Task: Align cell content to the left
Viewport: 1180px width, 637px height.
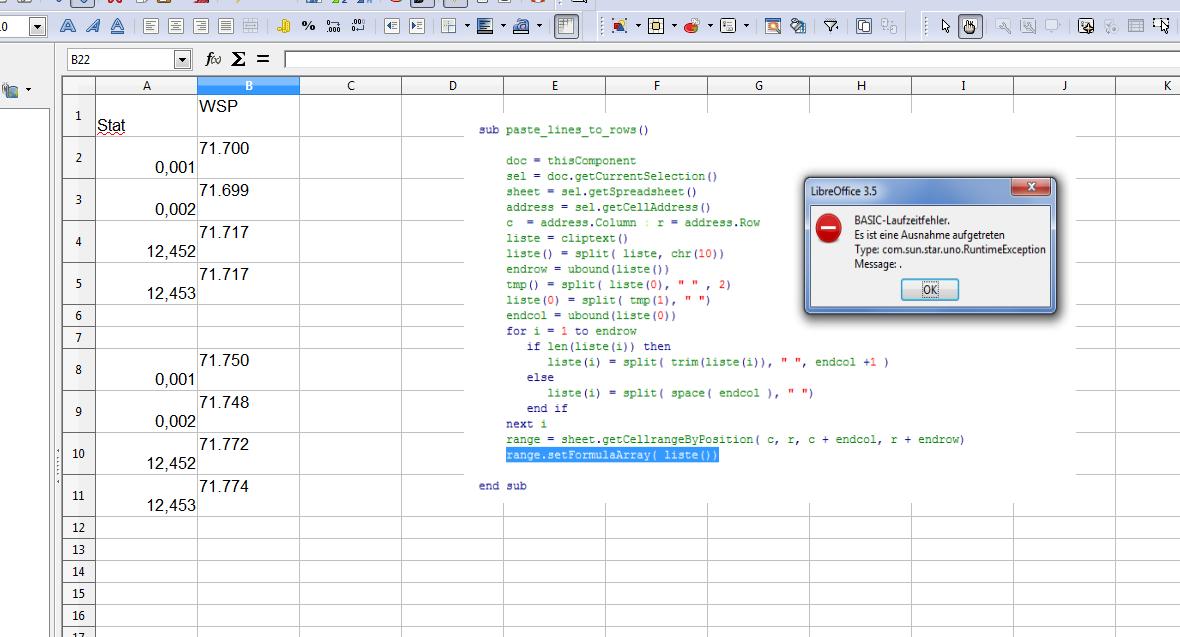Action: [151, 26]
